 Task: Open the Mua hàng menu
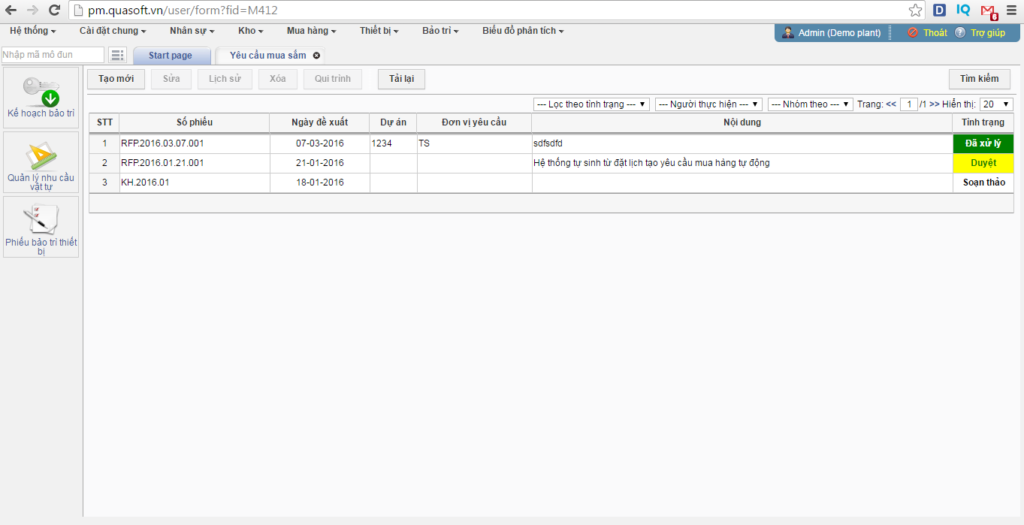click(x=312, y=31)
